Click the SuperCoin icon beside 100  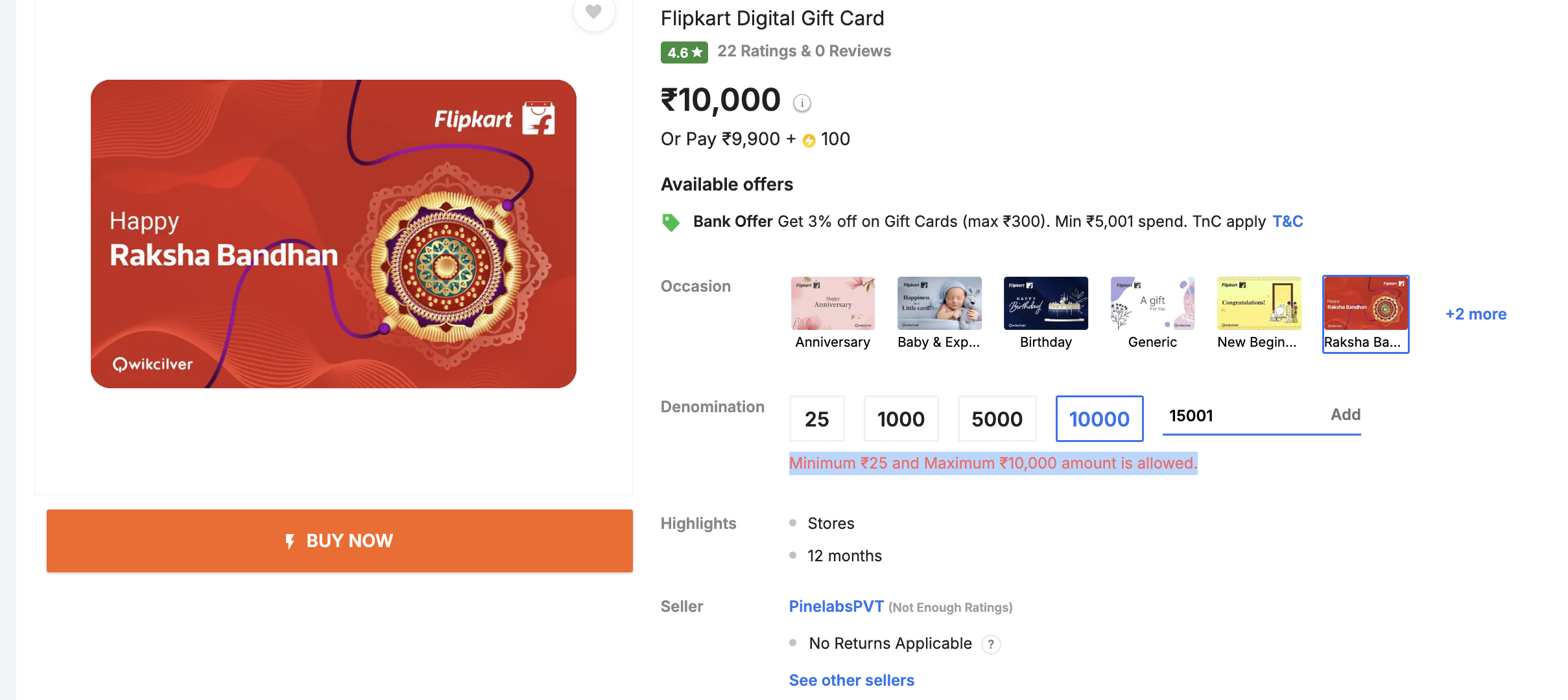coord(809,141)
